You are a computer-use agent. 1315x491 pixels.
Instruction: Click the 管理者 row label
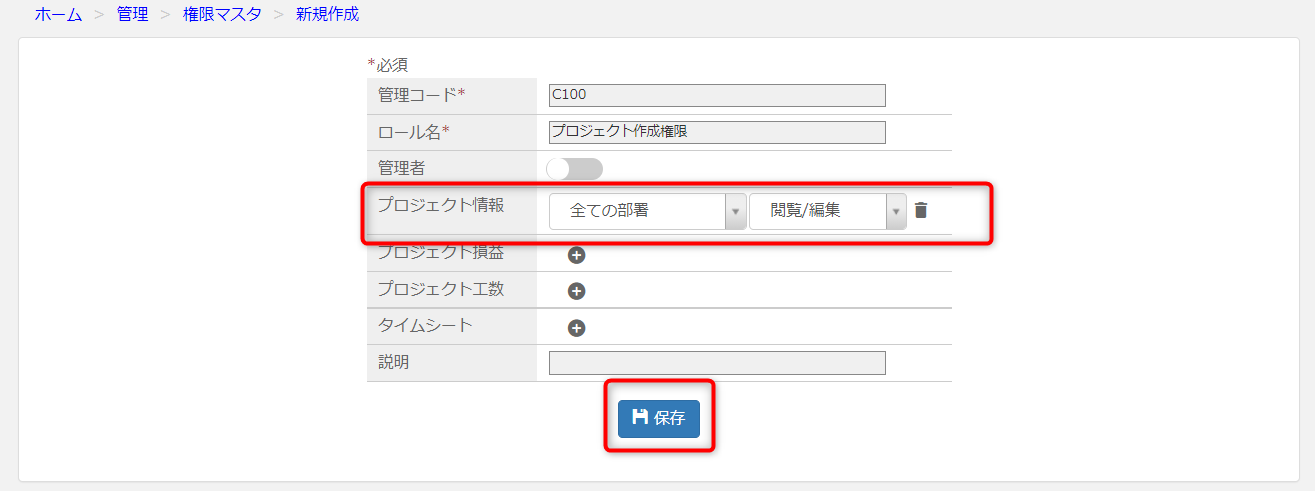pos(401,168)
